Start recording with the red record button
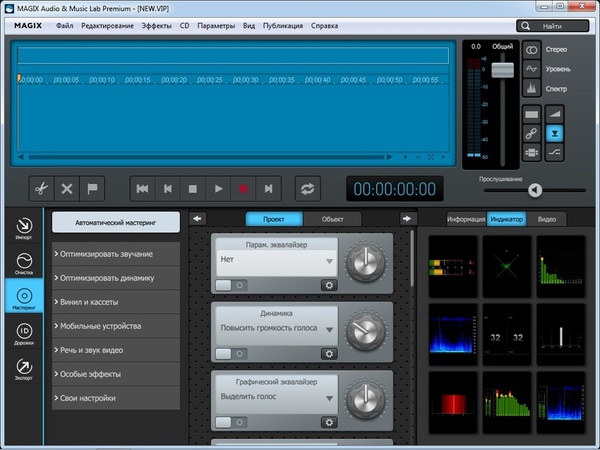The image size is (600, 450). click(243, 189)
